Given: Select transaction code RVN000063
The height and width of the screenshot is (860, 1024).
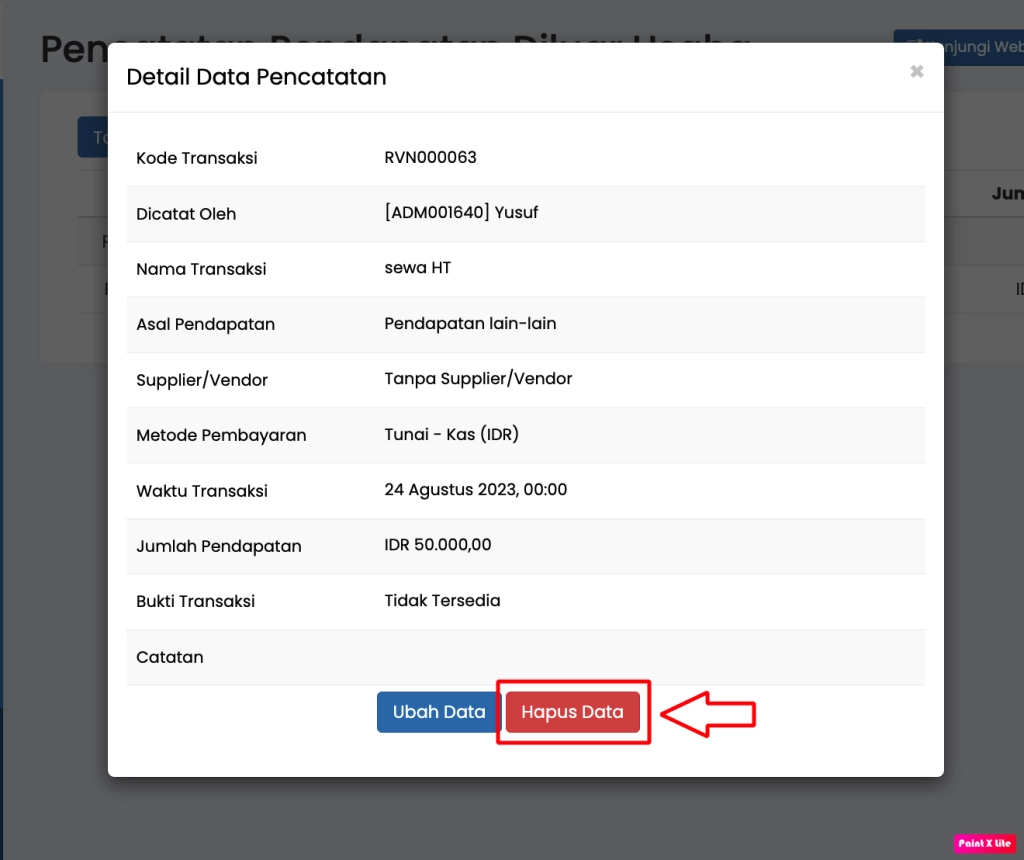Looking at the screenshot, I should (430, 158).
